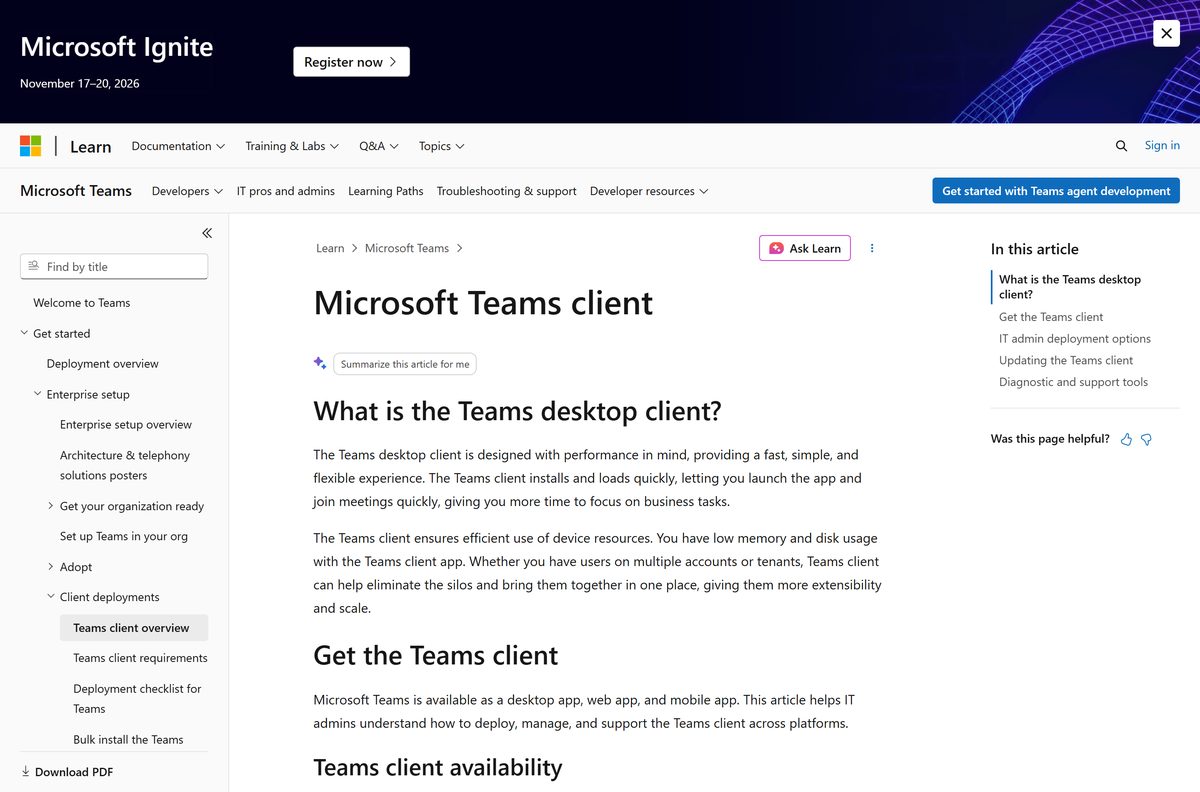
Task: Collapse the Enterprise setup node
Action: click(x=38, y=394)
